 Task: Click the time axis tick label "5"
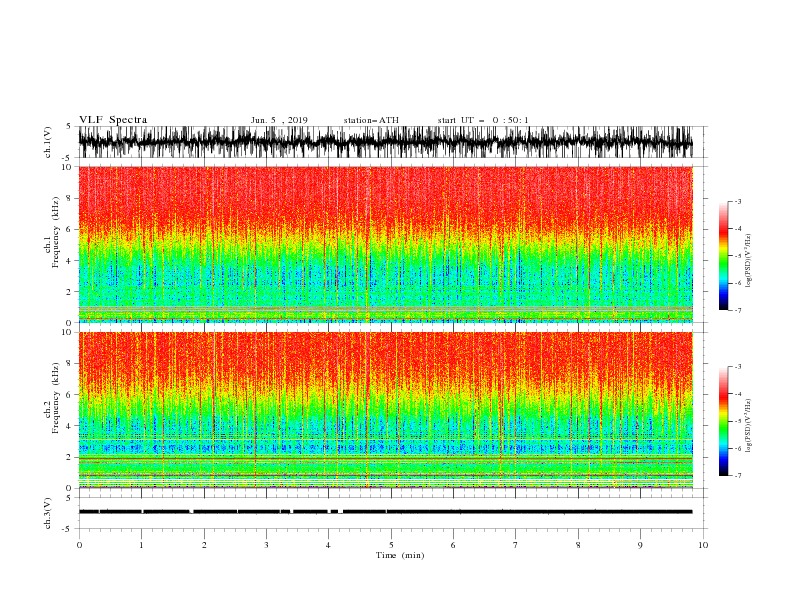391,545
